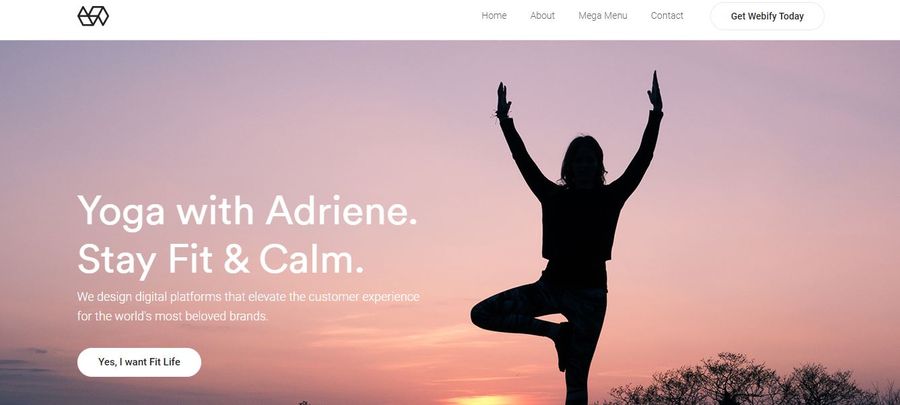This screenshot has width=900, height=405.
Task: Click the tree silhouettes at bottom right
Action: click(746, 380)
